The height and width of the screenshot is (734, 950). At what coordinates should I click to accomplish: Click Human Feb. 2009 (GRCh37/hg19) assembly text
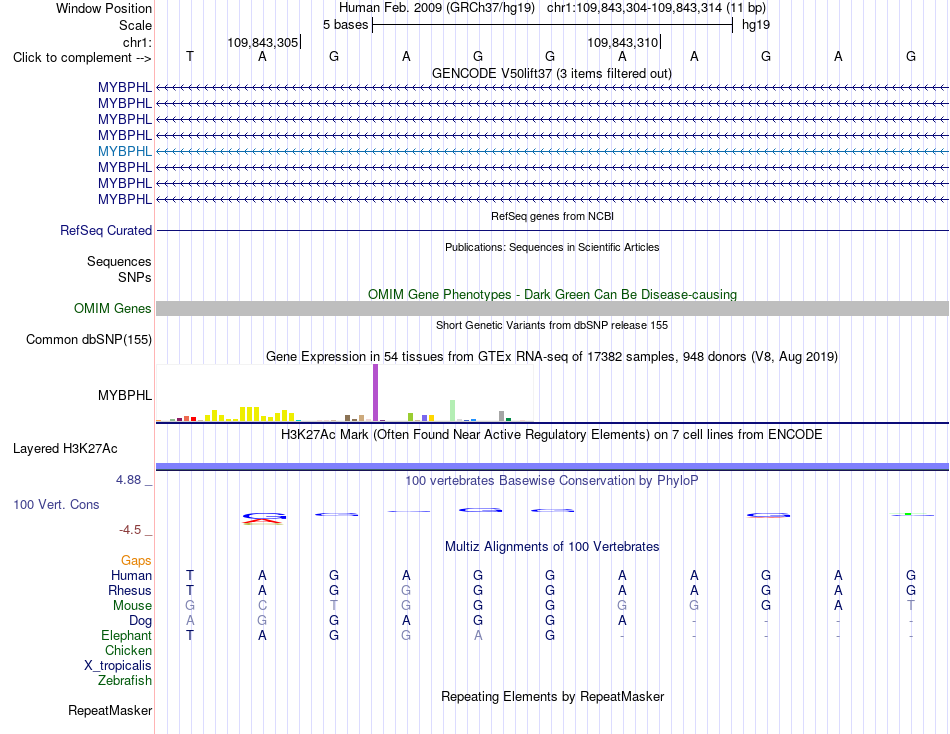coord(437,8)
